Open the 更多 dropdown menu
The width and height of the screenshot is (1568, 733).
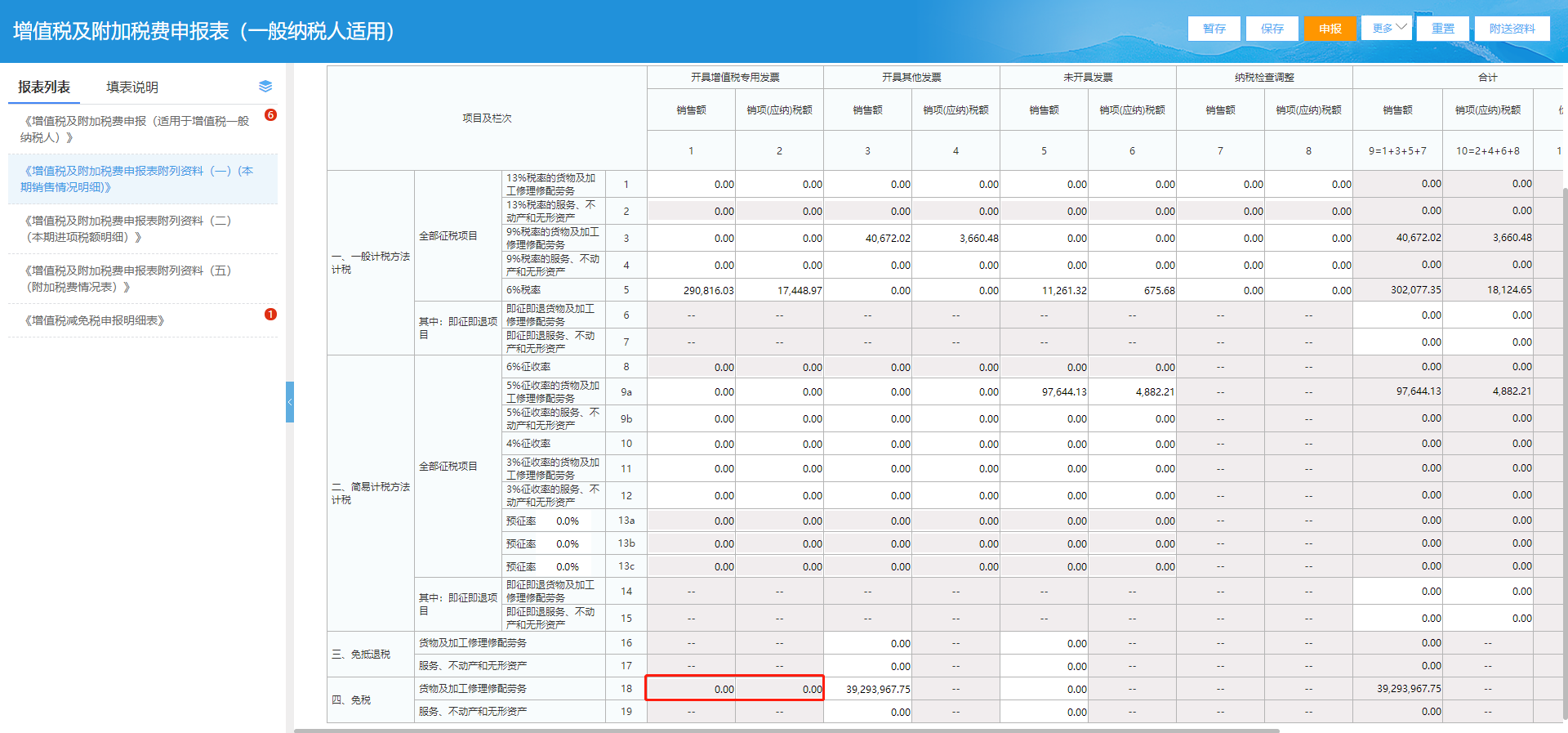pyautogui.click(x=1387, y=28)
